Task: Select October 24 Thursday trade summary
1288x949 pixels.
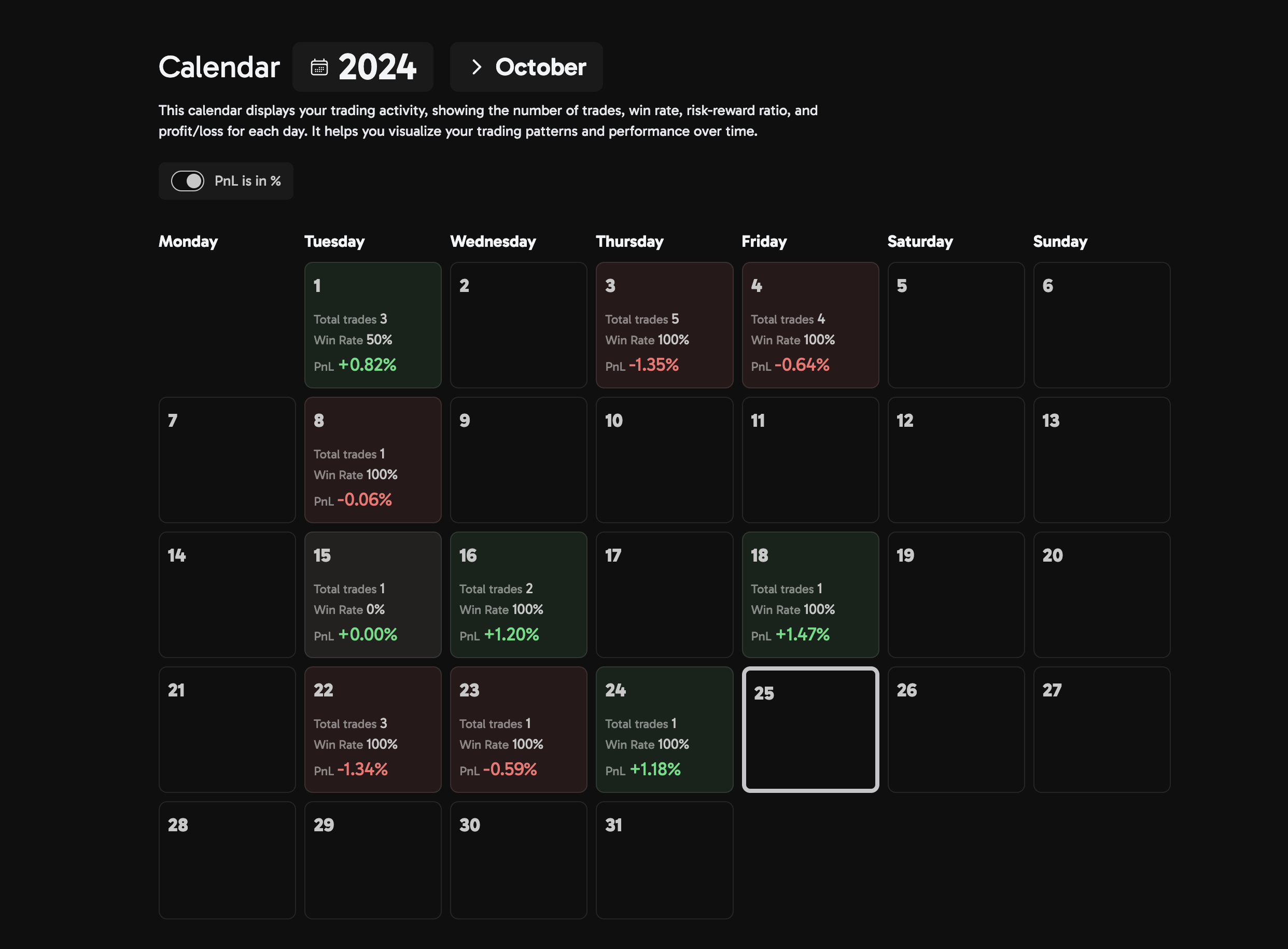Action: pyautogui.click(x=664, y=730)
